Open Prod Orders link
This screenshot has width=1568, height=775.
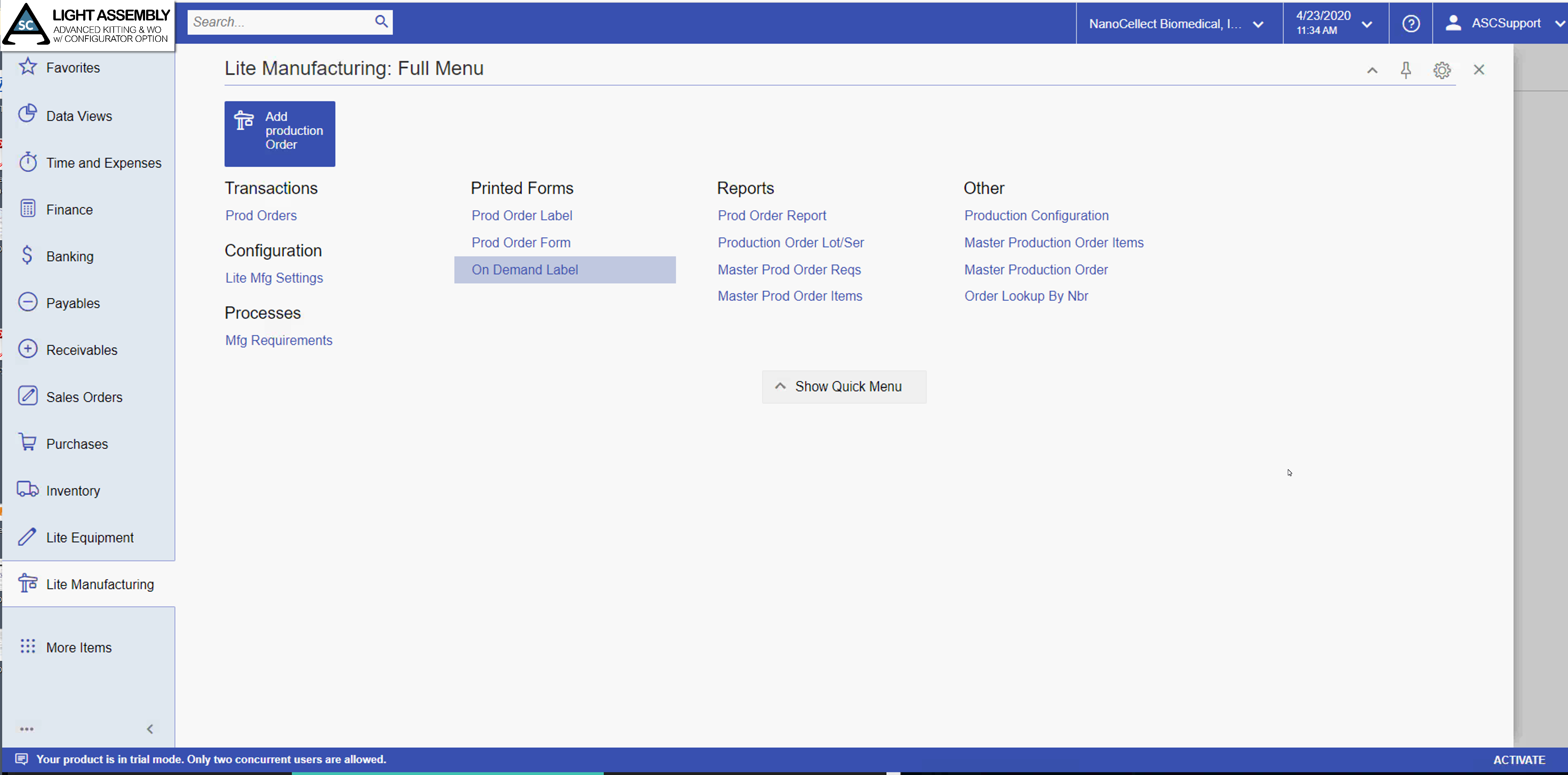[x=261, y=216]
